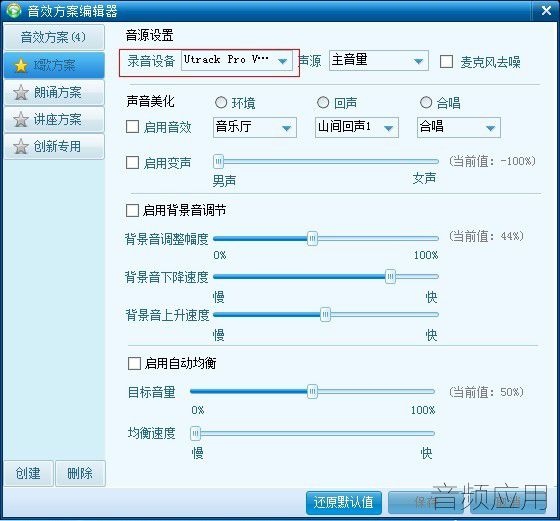Select the 回声 radio button

323,102
